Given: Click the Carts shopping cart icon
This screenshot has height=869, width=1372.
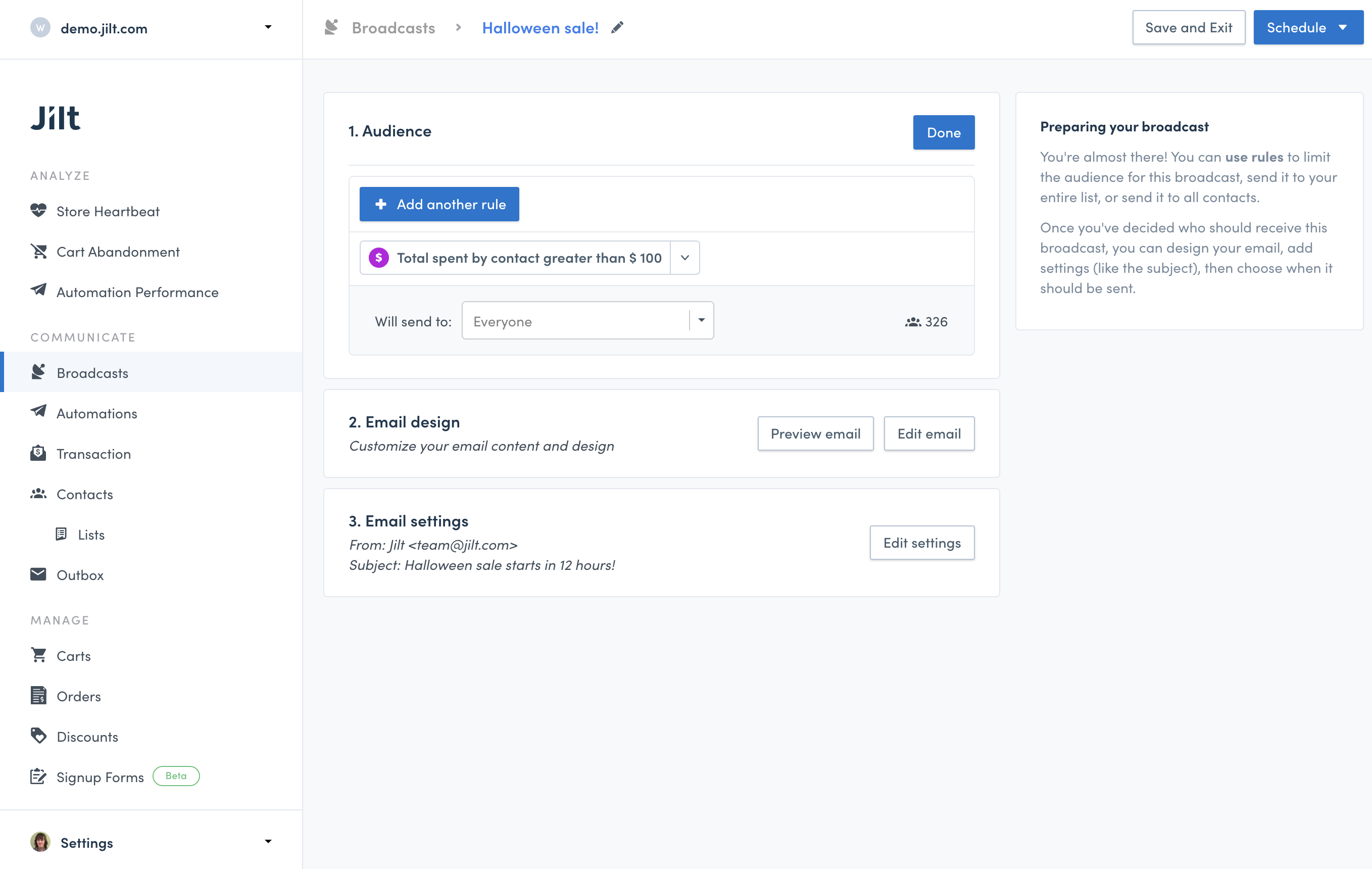Looking at the screenshot, I should pos(38,655).
